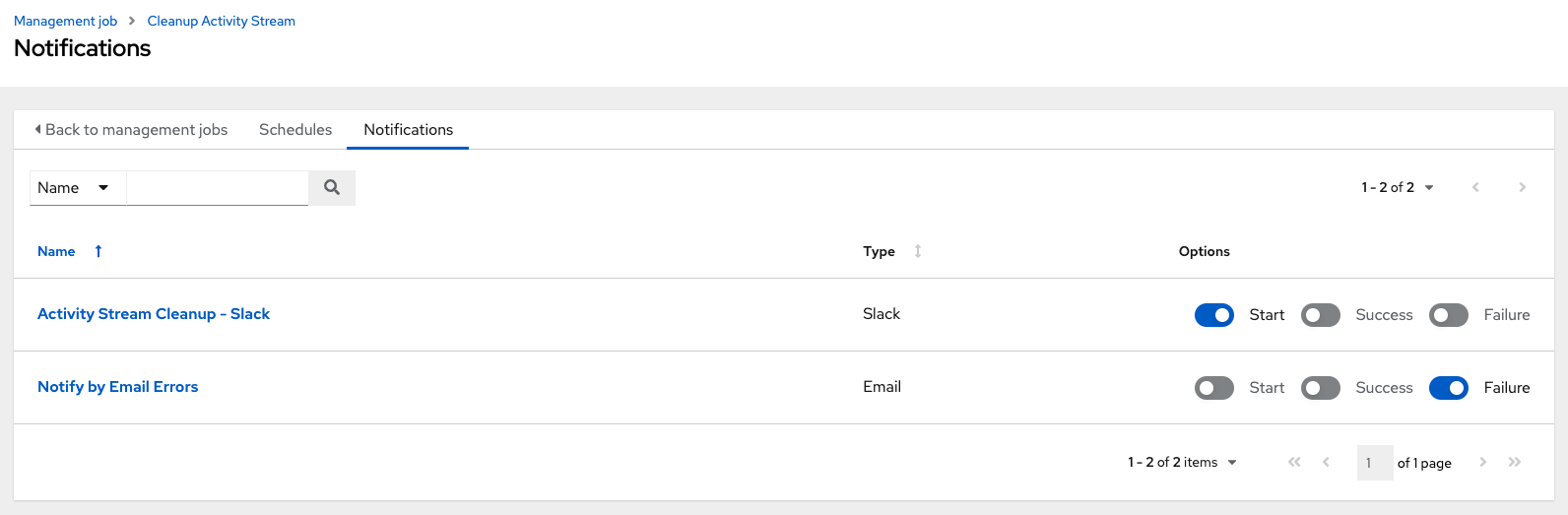Jump to last page in bottom pagination
The height and width of the screenshot is (515, 1568).
[x=1515, y=462]
